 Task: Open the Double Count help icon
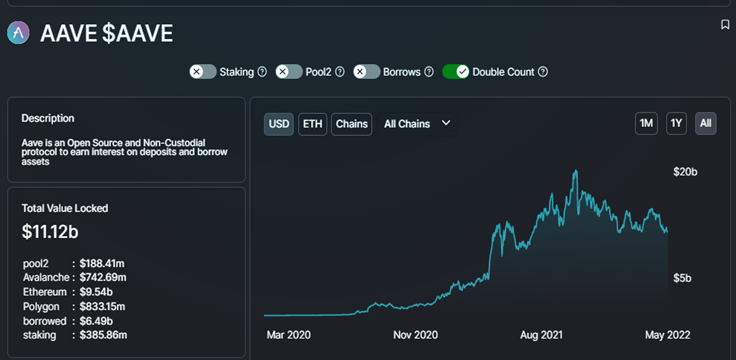[543, 72]
